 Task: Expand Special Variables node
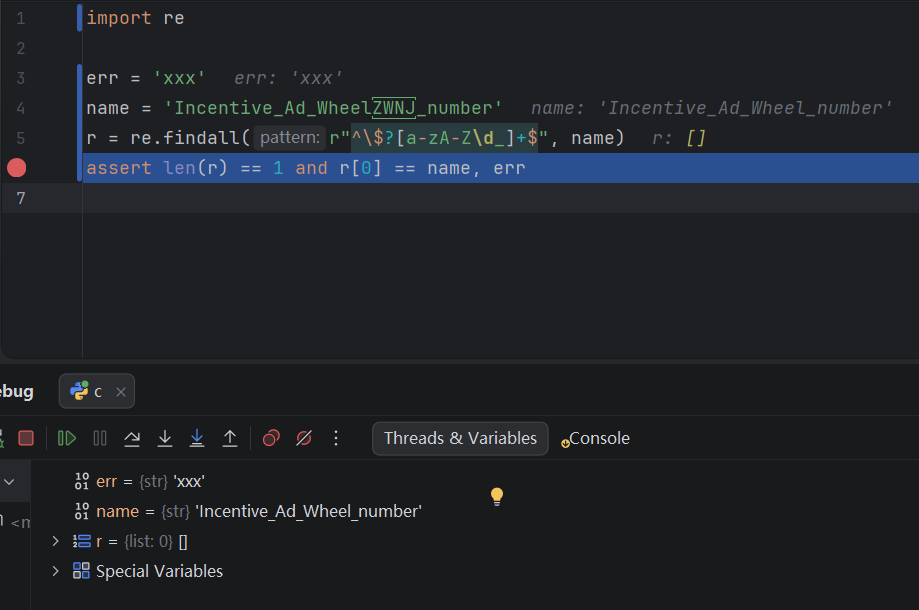(56, 571)
